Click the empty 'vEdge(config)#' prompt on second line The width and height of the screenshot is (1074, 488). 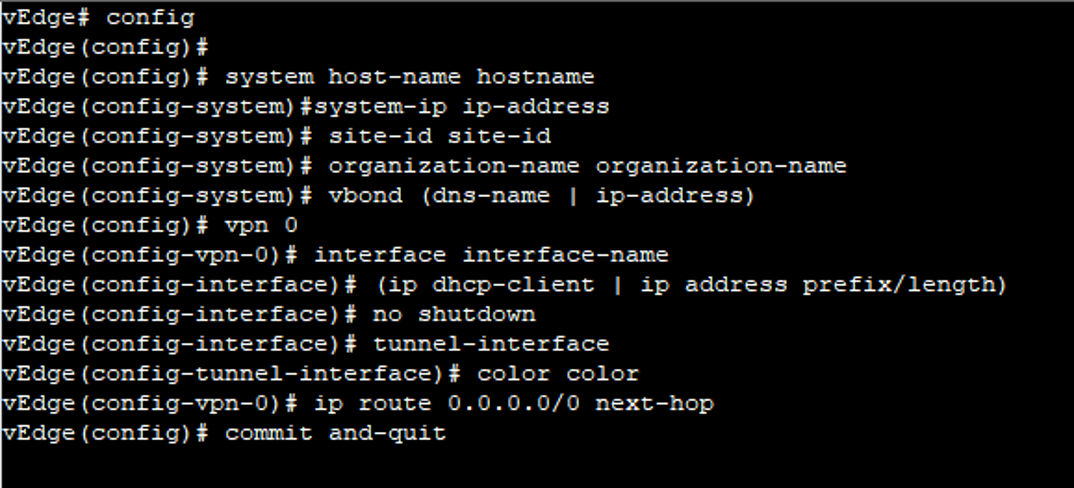pos(105,48)
